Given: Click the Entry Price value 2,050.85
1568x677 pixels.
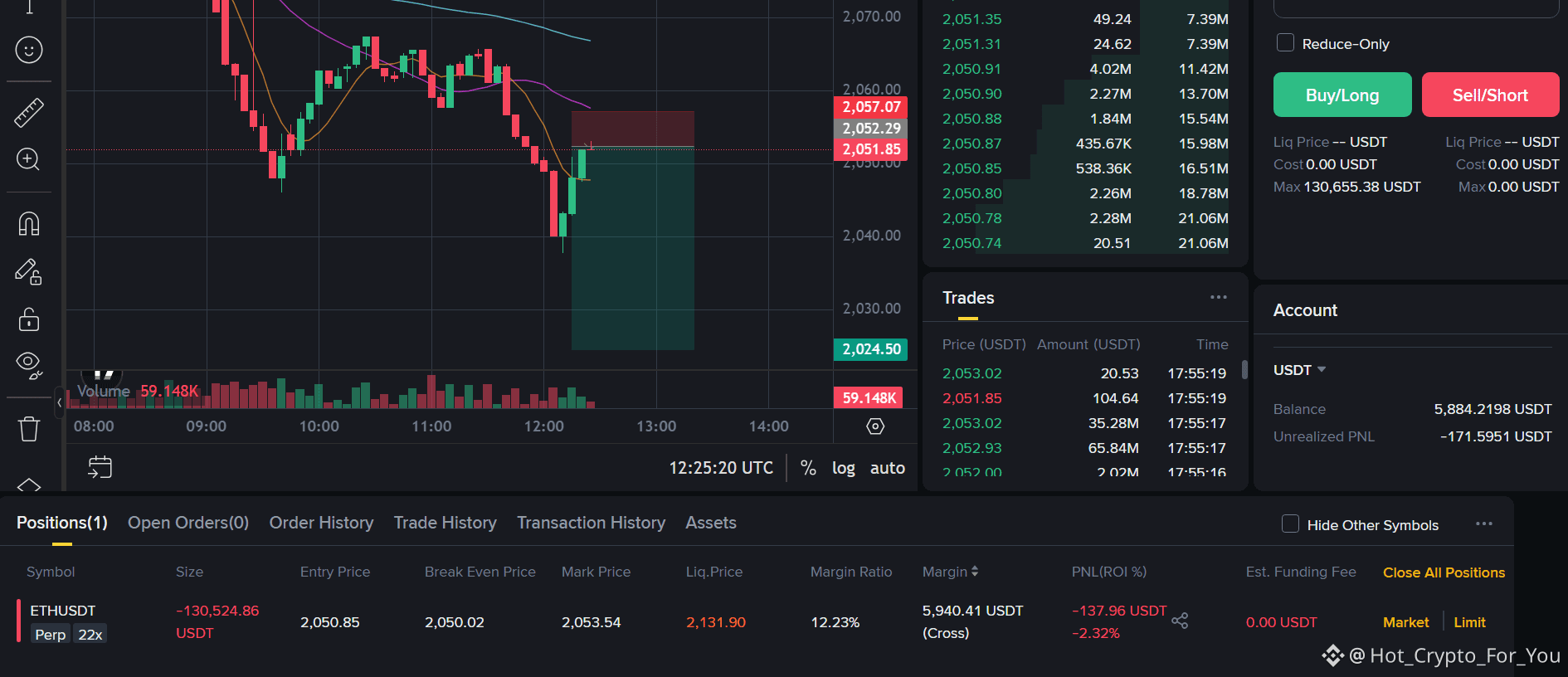Looking at the screenshot, I should point(329,622).
